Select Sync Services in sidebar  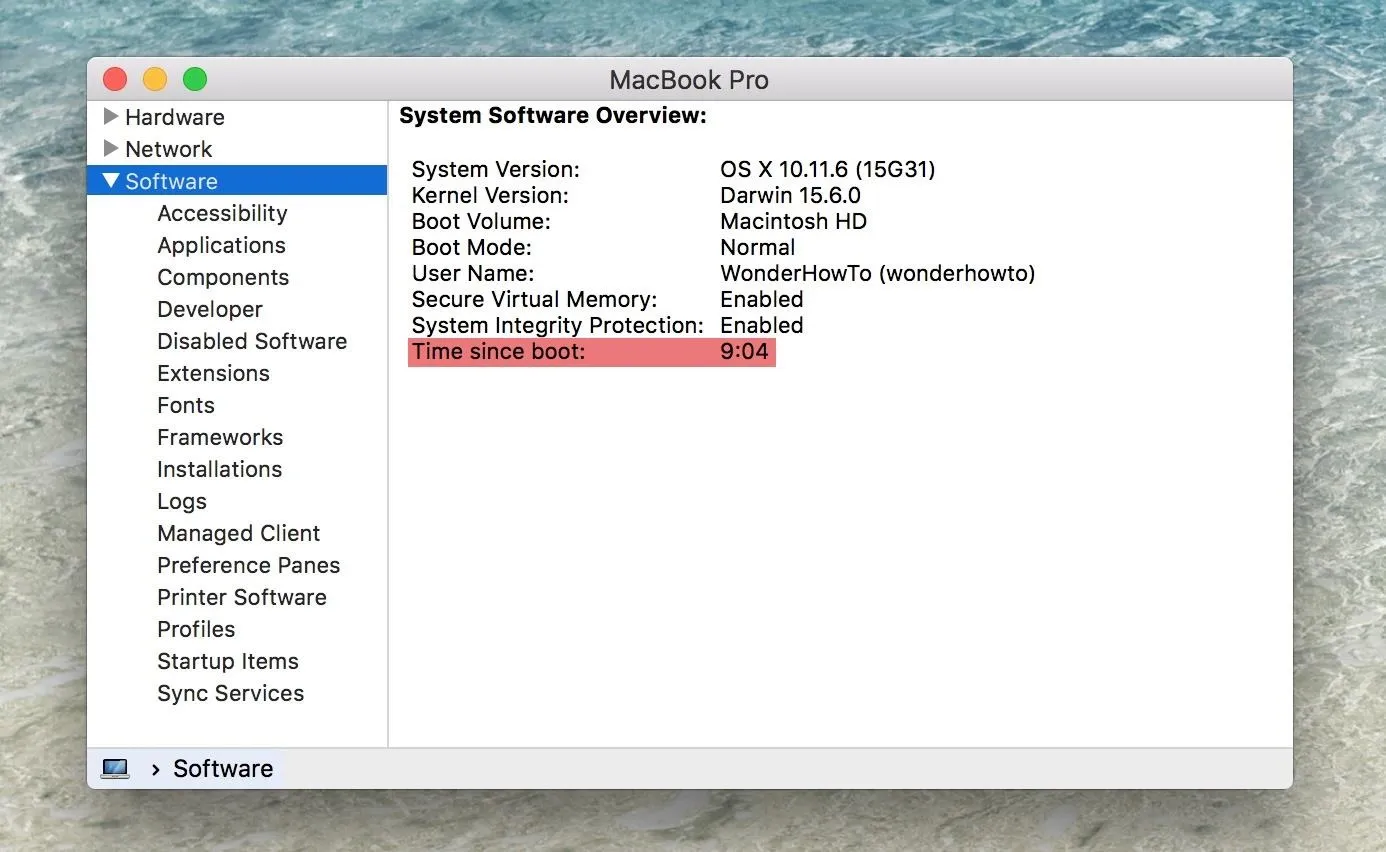point(230,693)
